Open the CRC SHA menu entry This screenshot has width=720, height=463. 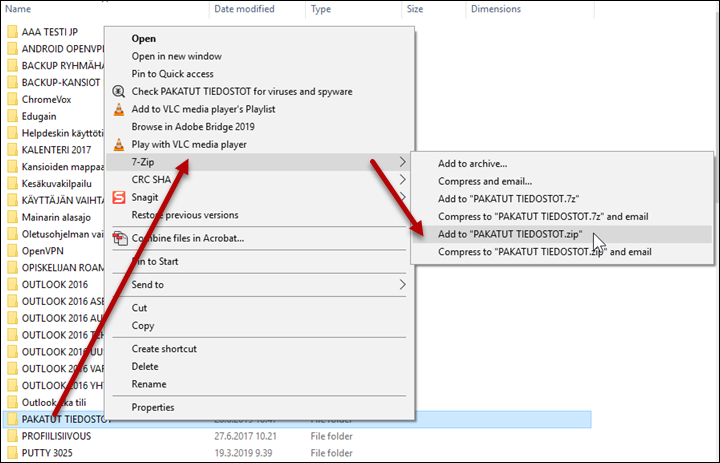click(260, 180)
